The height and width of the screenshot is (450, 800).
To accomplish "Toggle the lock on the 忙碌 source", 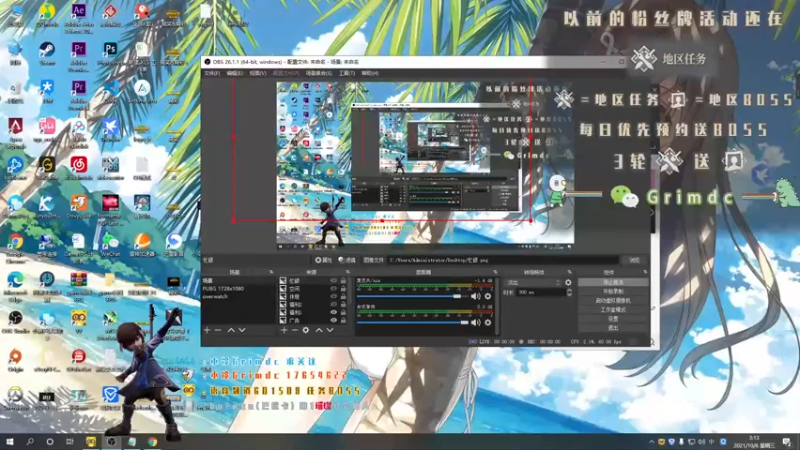I will pos(343,281).
